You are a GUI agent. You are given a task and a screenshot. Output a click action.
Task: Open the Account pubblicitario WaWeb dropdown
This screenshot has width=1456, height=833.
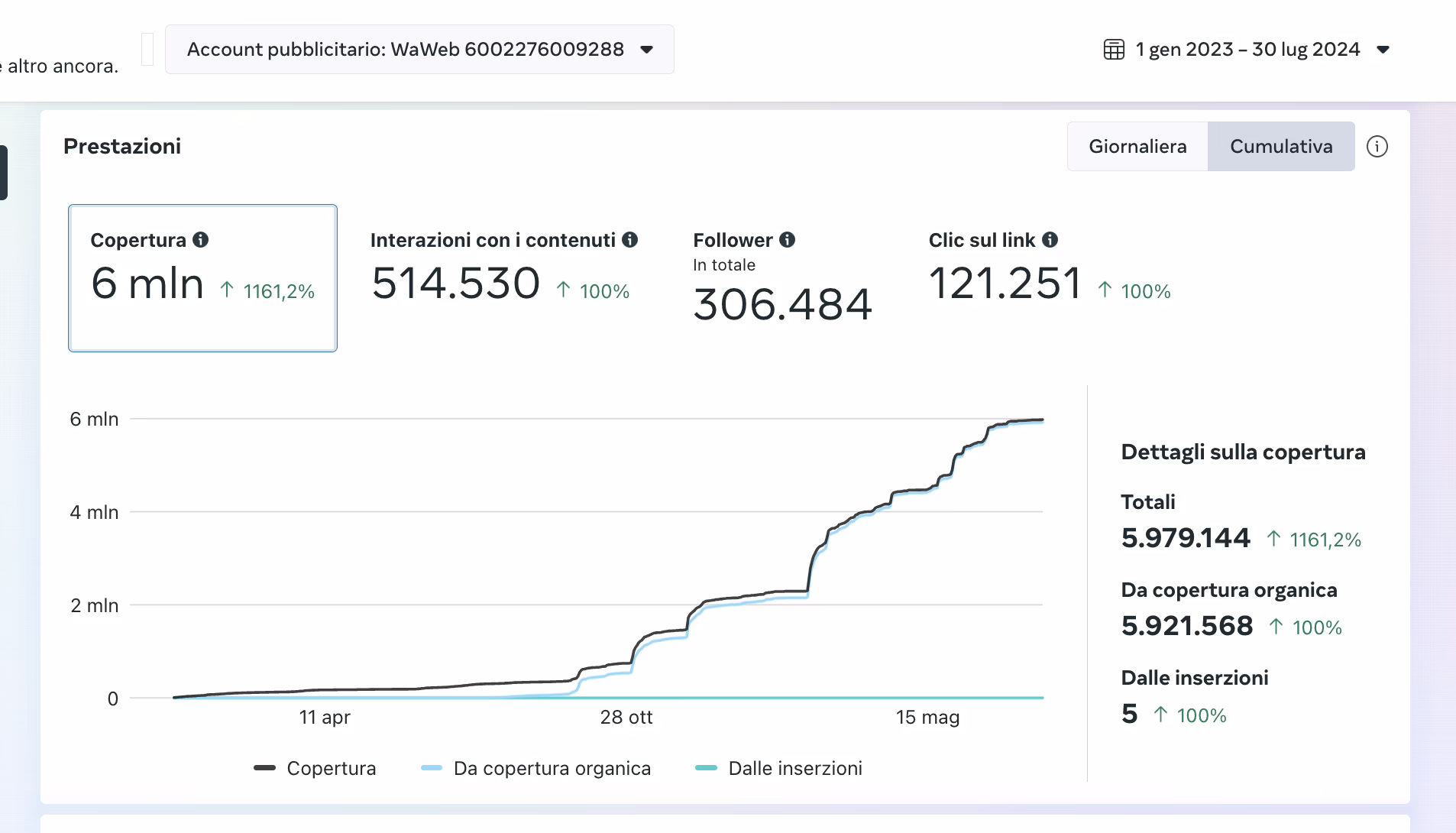419,49
